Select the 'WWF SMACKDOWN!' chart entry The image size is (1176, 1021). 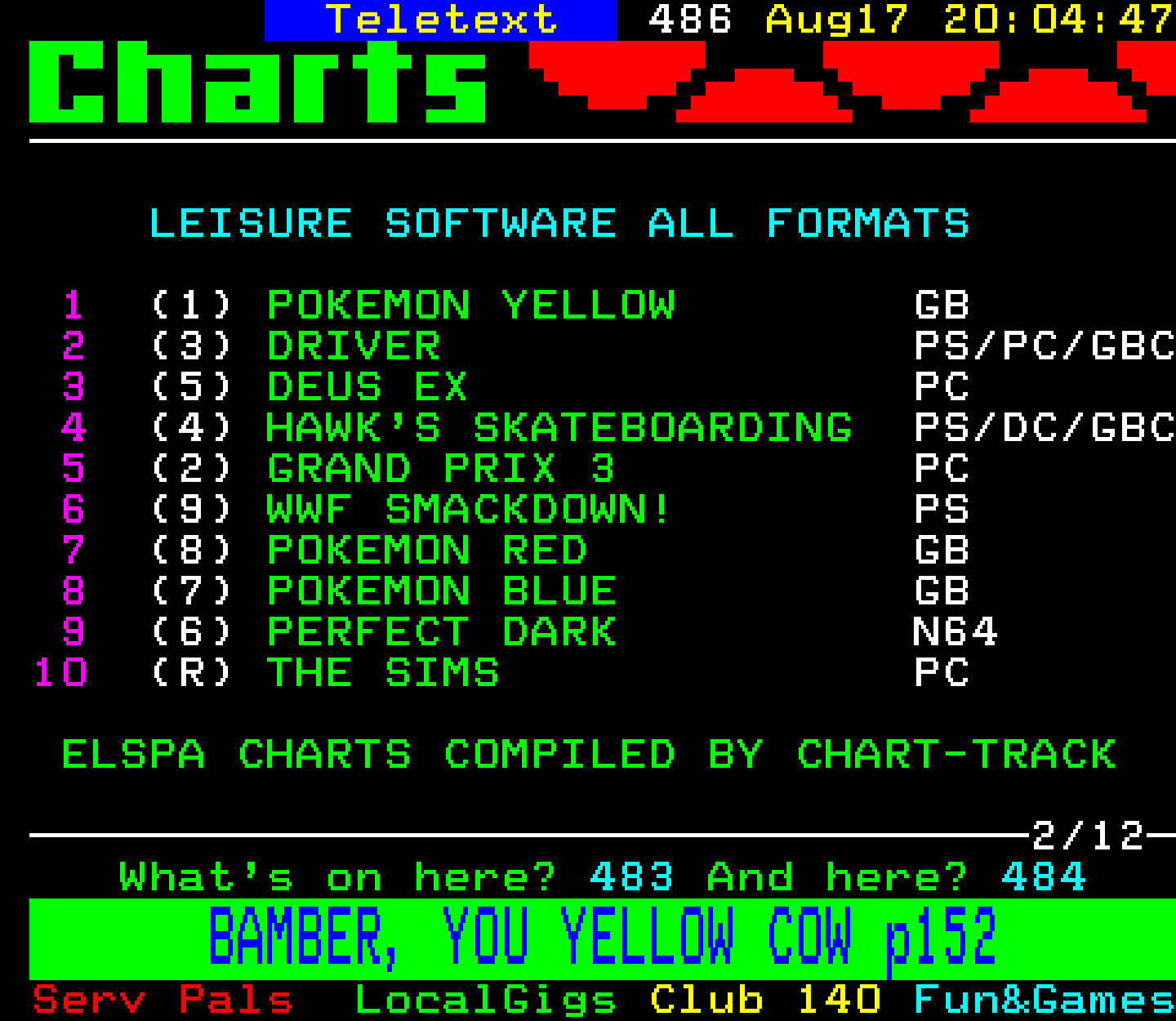(x=469, y=510)
